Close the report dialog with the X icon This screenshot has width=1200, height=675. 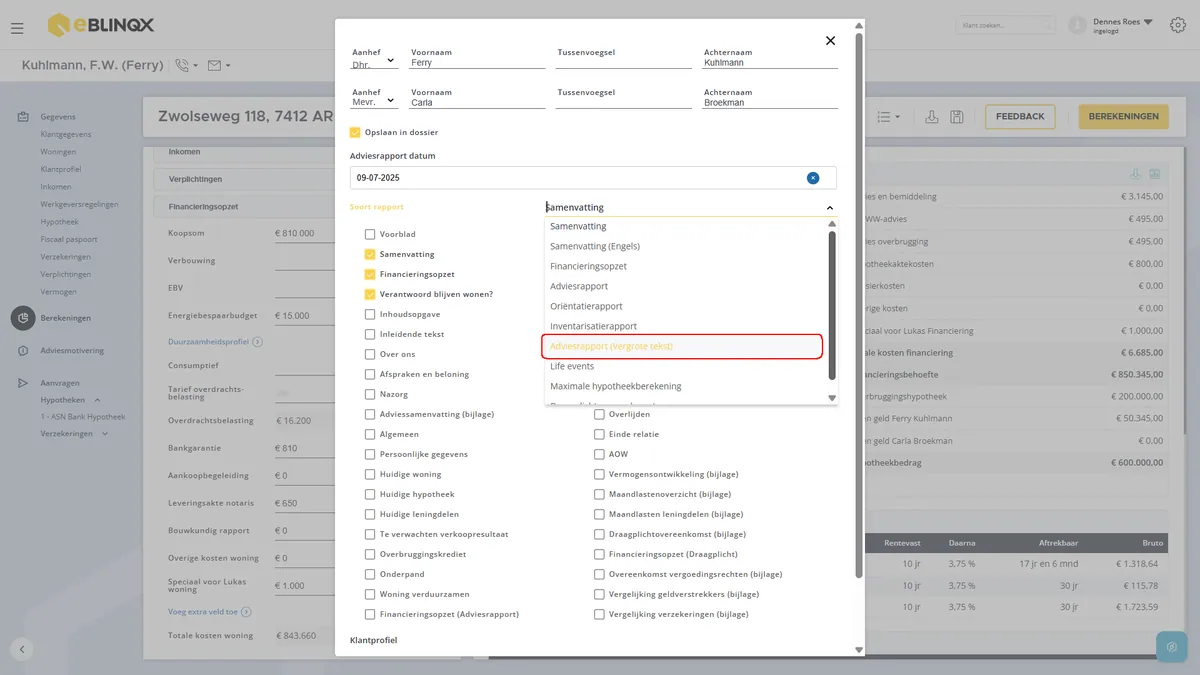[830, 41]
